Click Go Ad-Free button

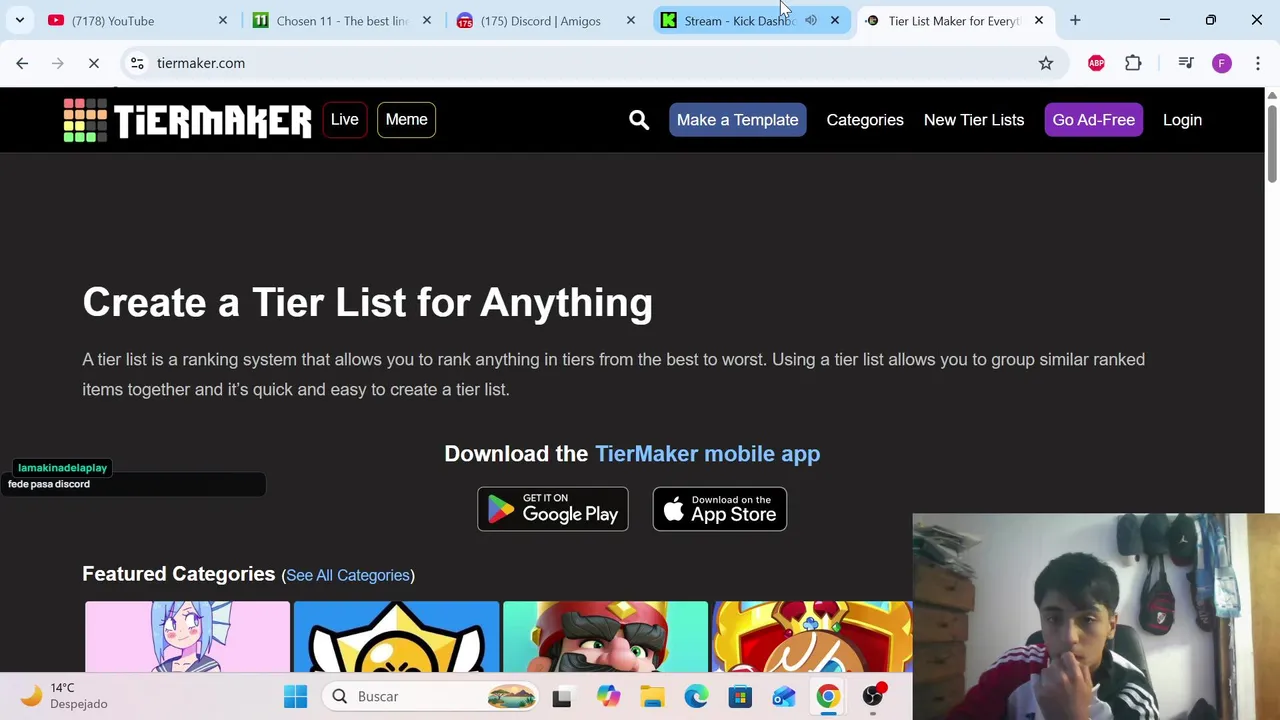click(1093, 120)
